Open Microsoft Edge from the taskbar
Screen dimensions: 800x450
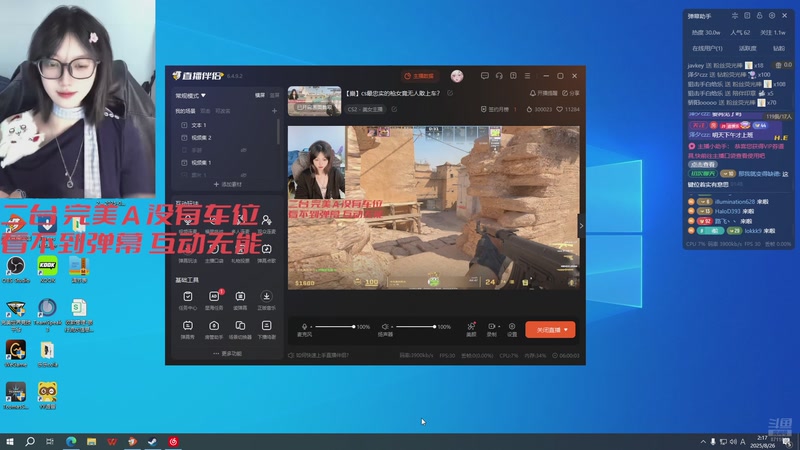(x=71, y=441)
